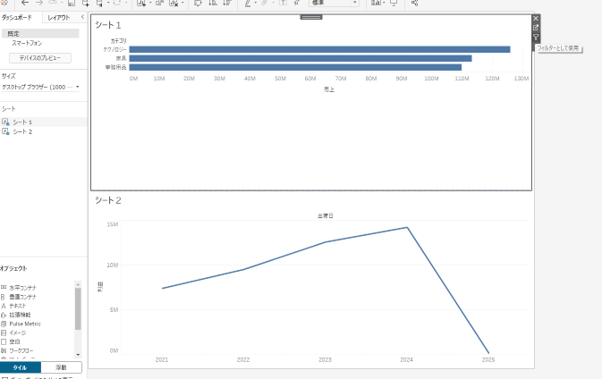Click the new data source icon
Image resolution: width=602 pixels, height=379 pixels.
tap(86, 3)
